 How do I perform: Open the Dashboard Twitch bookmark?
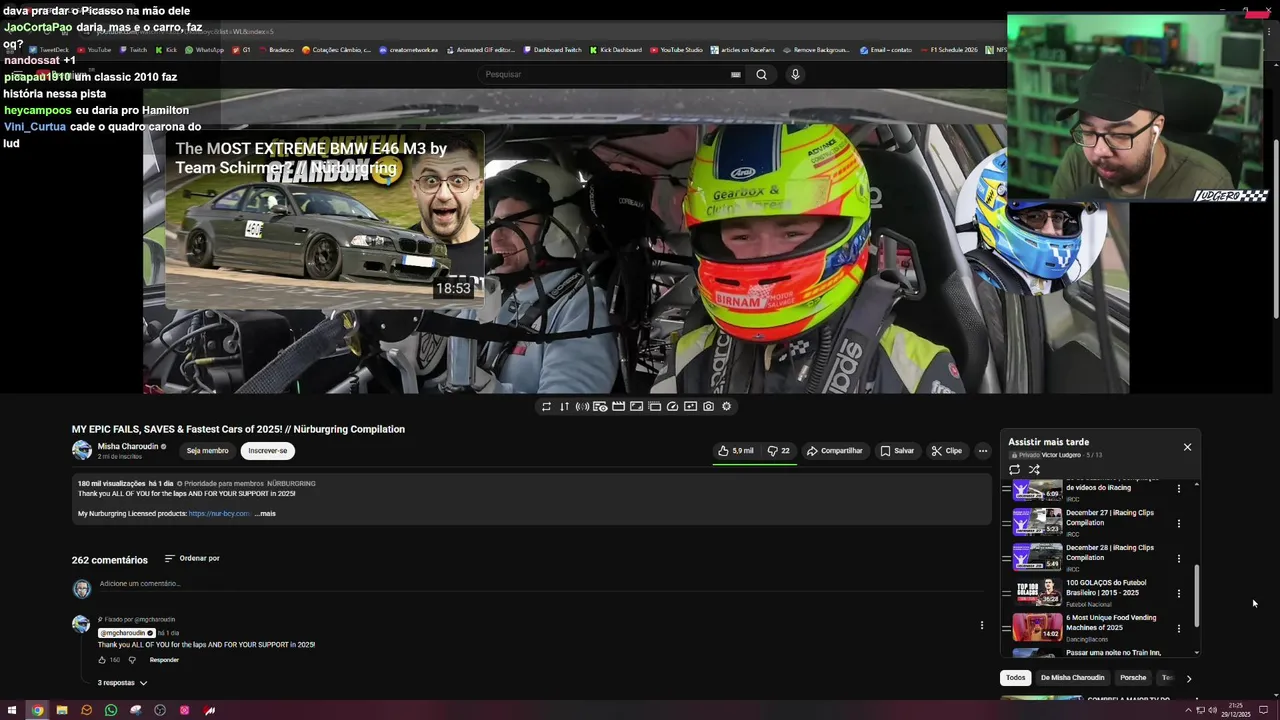coord(552,50)
